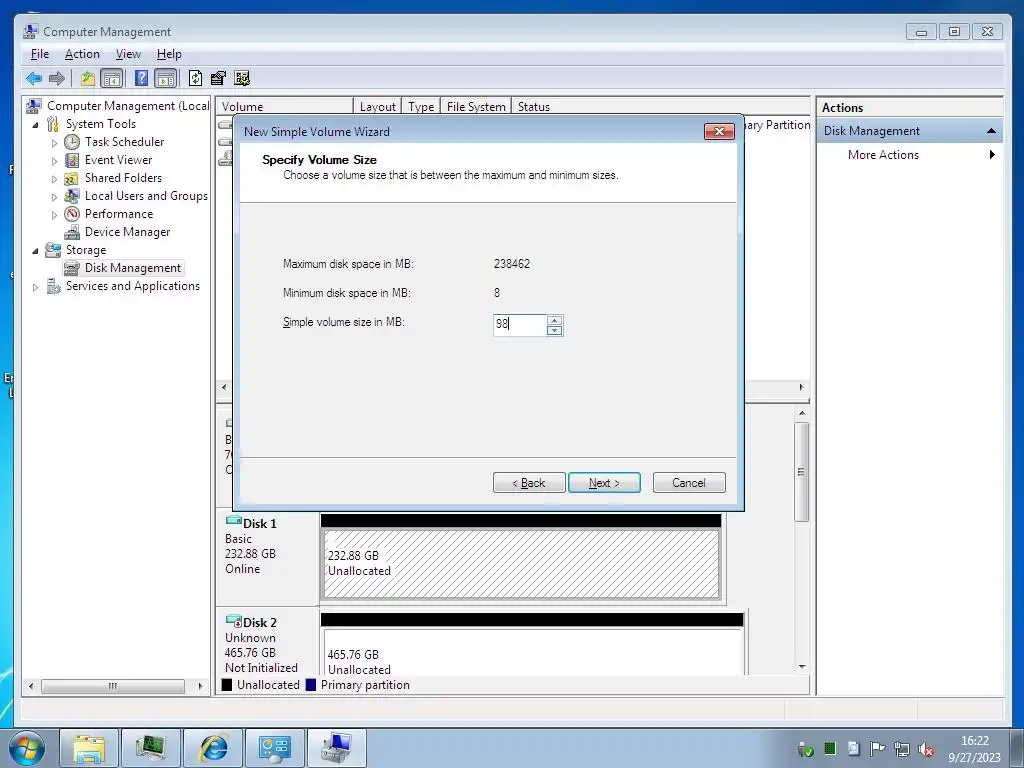The width and height of the screenshot is (1024, 768).
Task: Click the disk view vertical scrollbar thumb
Action: pos(801,472)
